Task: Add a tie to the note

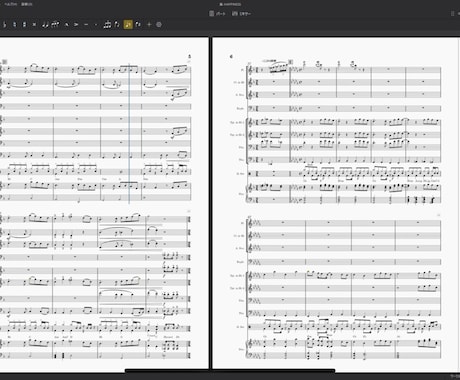Action: (45, 24)
